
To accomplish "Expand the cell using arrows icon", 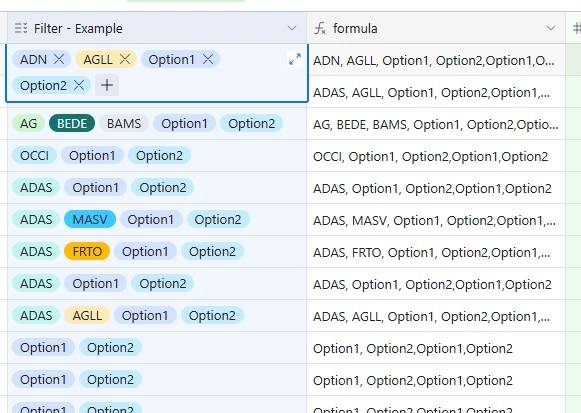I will 295,59.
